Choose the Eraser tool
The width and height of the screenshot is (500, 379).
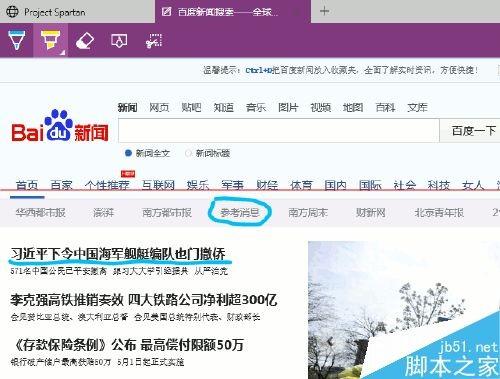(x=85, y=41)
